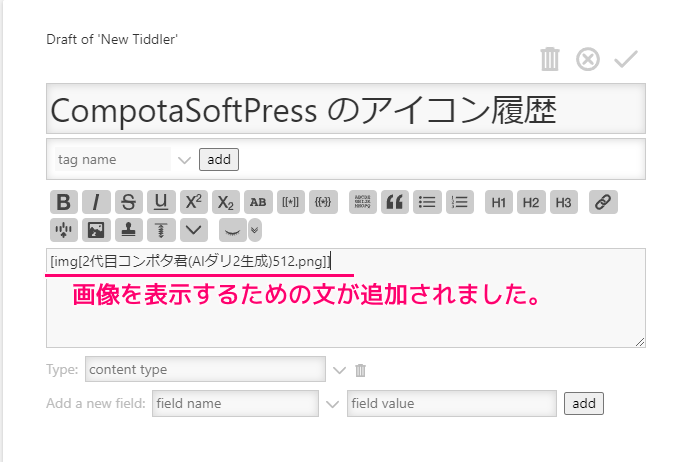The height and width of the screenshot is (462, 688).
Task: Edit the tiddler title field
Action: 346,109
